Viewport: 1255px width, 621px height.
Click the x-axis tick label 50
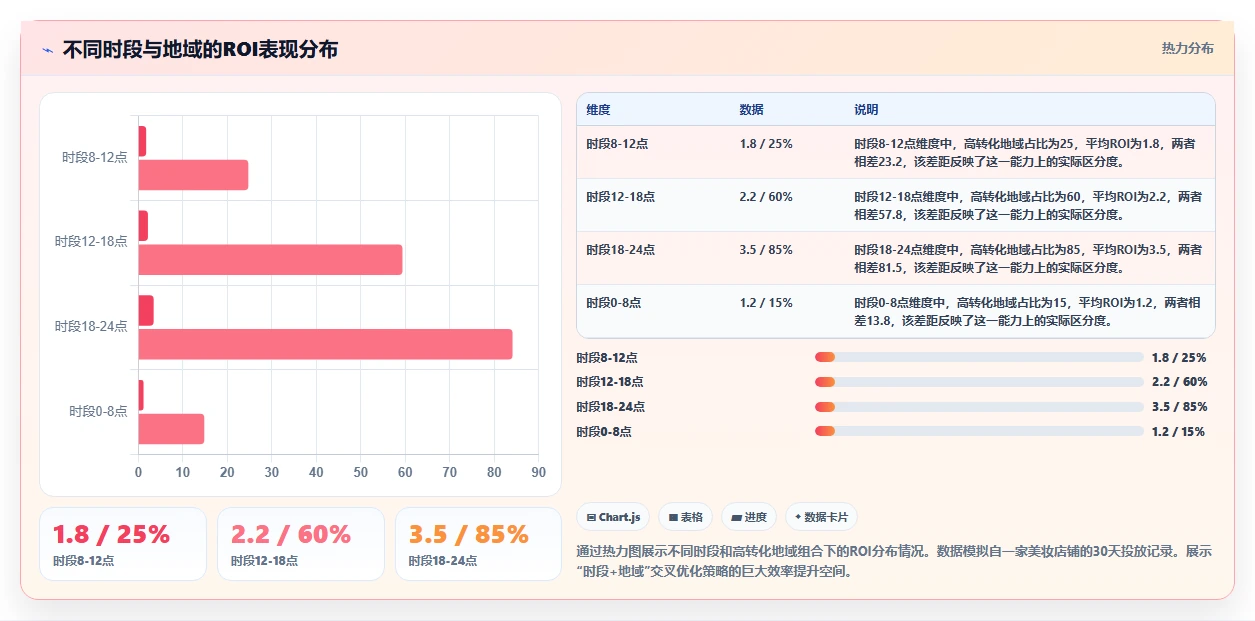(361, 472)
